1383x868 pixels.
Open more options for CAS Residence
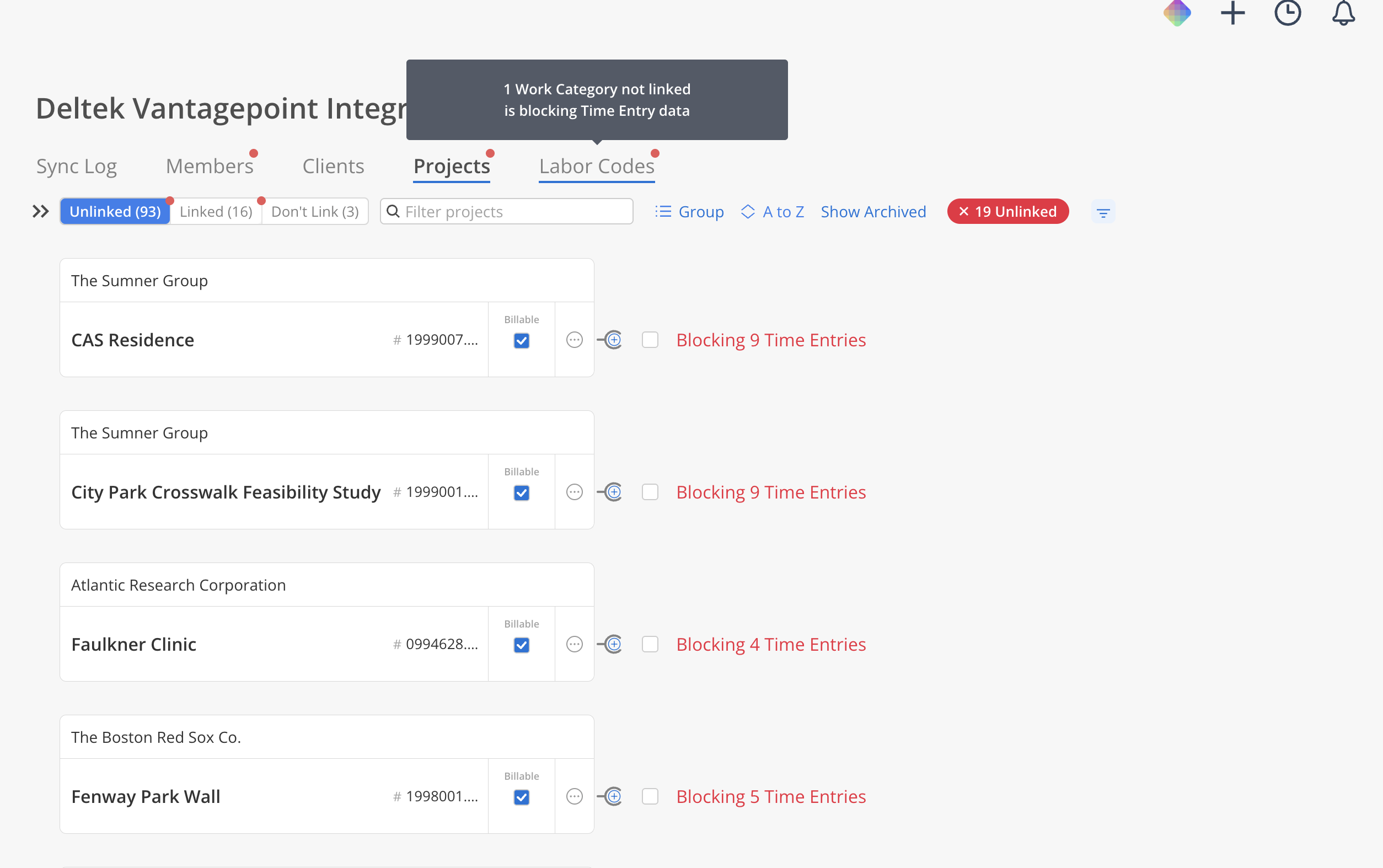pos(575,340)
